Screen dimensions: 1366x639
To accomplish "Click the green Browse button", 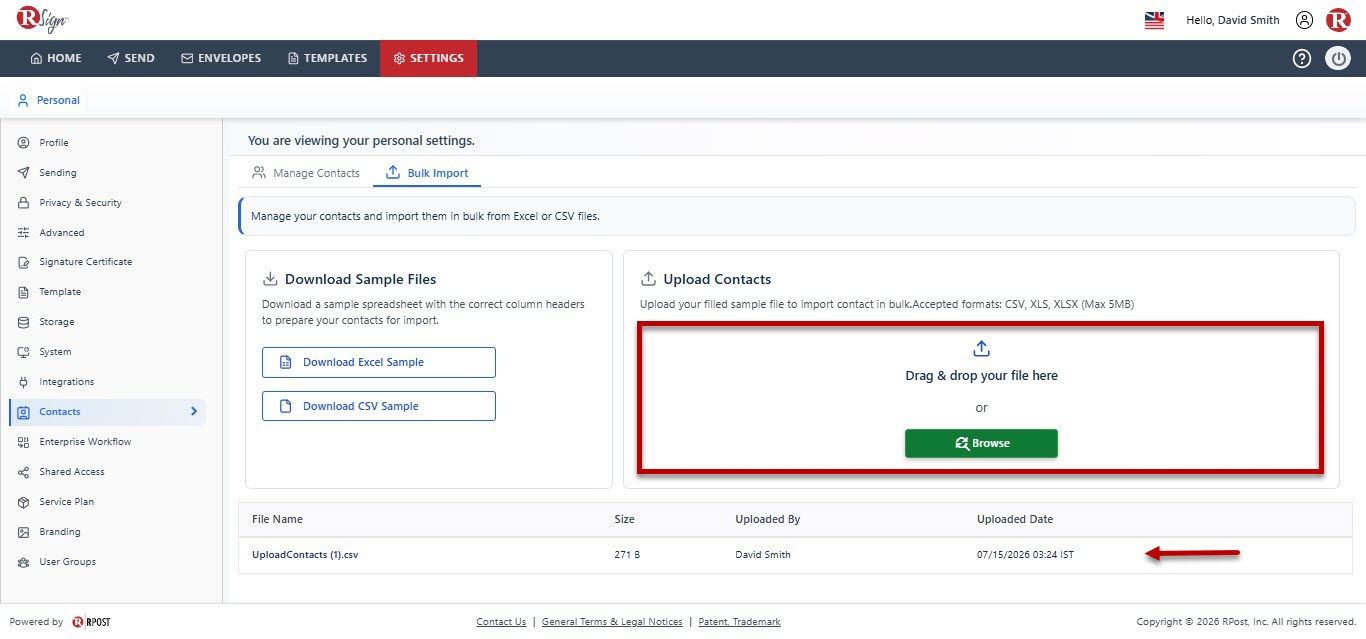I will point(981,443).
